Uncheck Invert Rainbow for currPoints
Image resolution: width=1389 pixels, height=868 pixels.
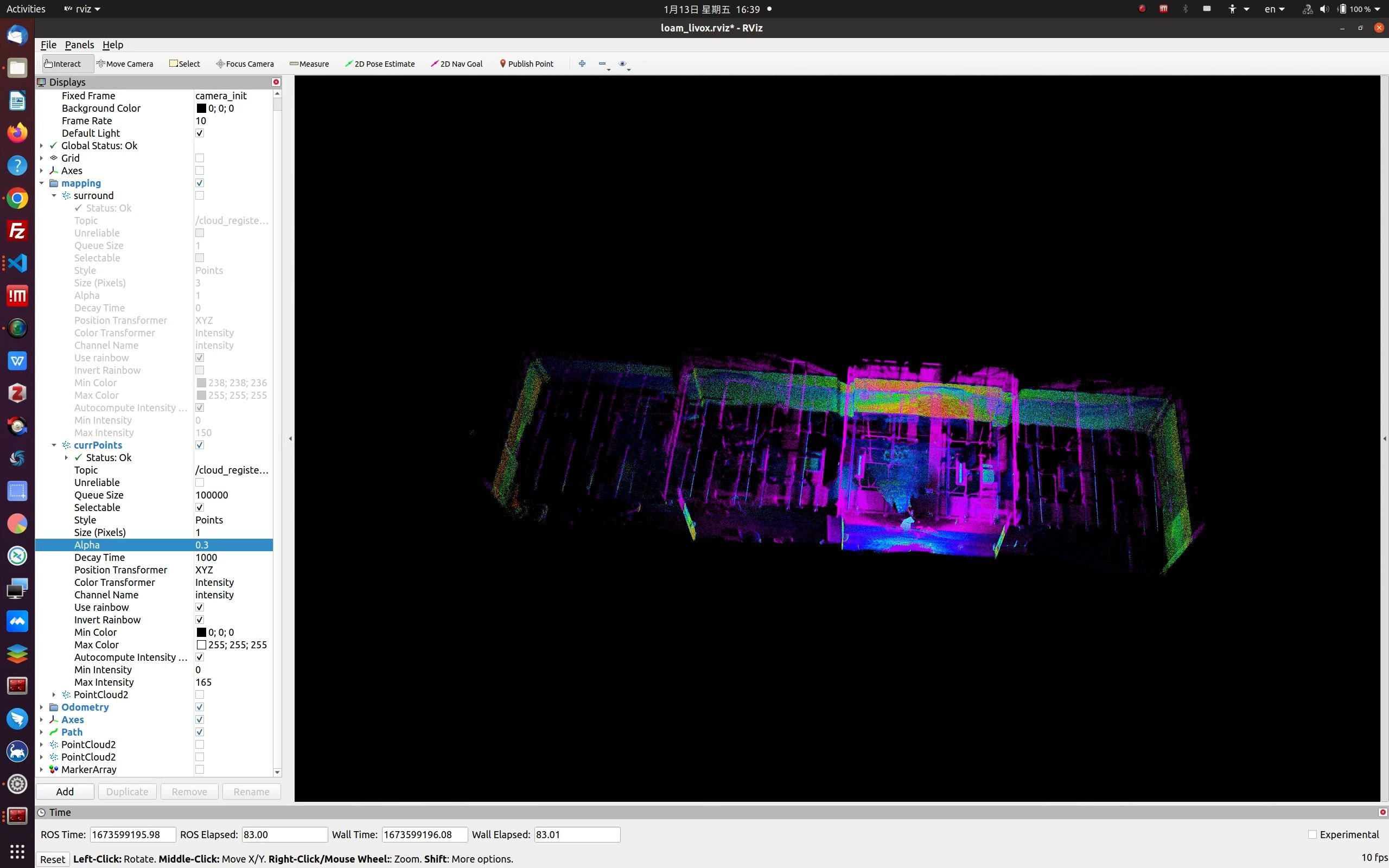tap(199, 620)
